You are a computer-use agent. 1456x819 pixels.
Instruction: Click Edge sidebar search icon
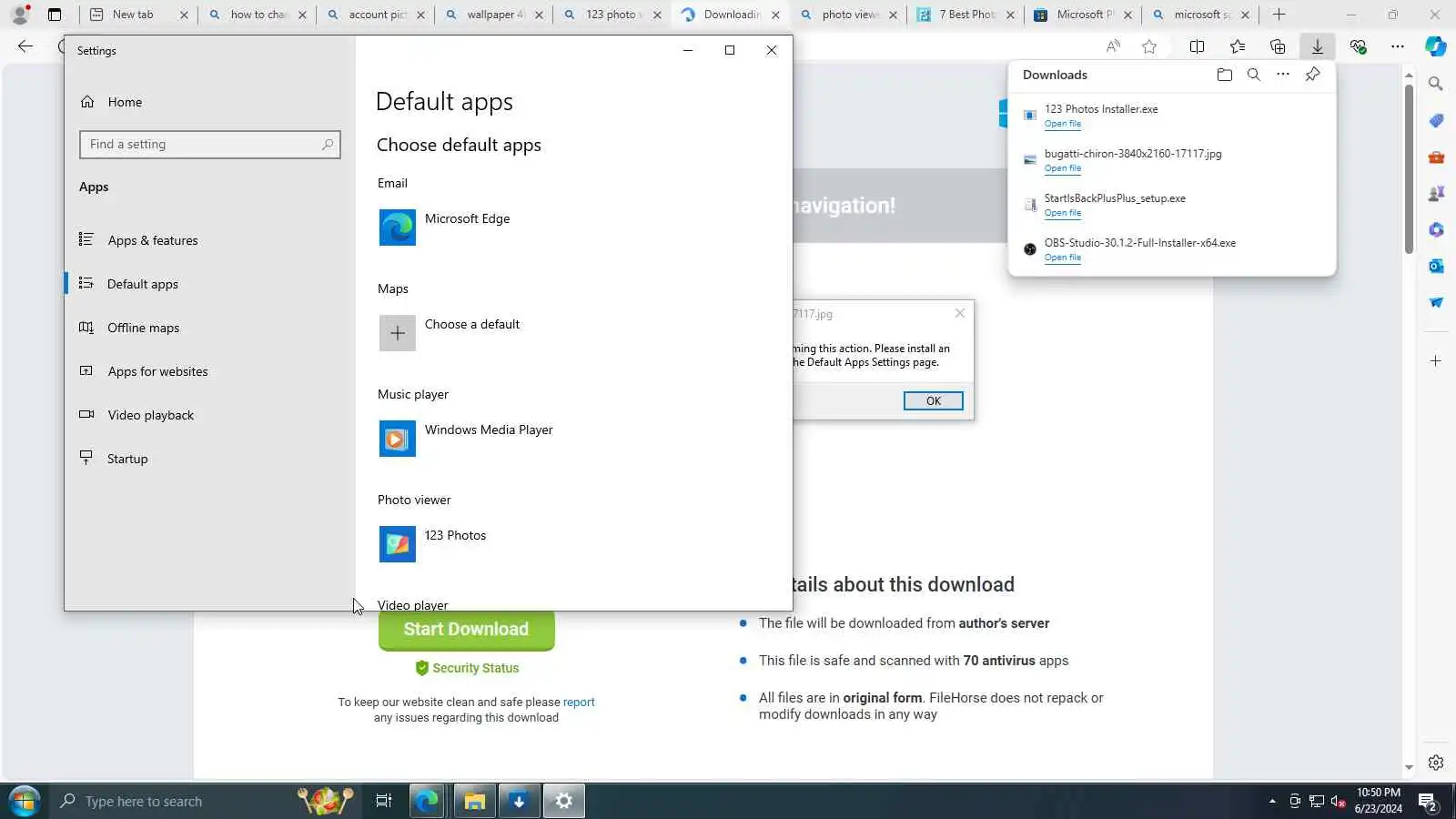pos(1436,84)
